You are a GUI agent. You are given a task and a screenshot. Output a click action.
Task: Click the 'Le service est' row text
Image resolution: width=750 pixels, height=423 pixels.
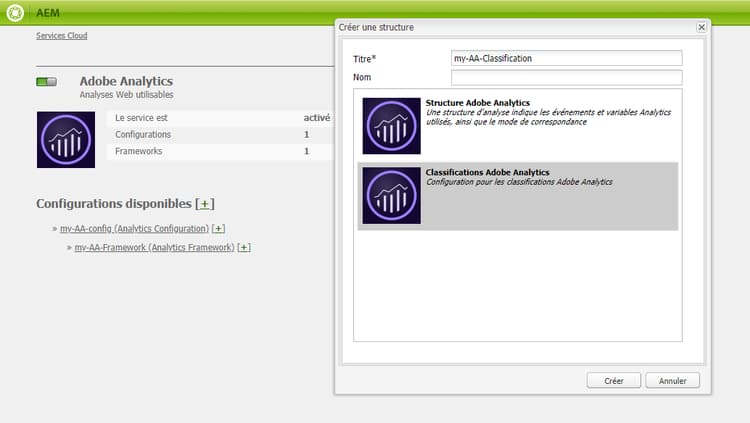pos(141,118)
